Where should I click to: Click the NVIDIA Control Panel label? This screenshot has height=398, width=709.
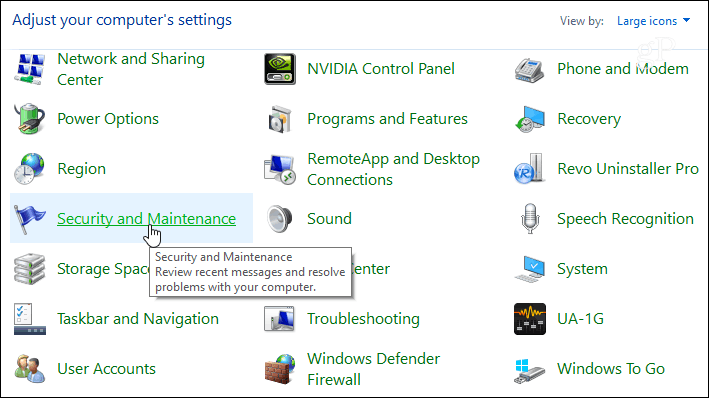pyautogui.click(x=381, y=69)
